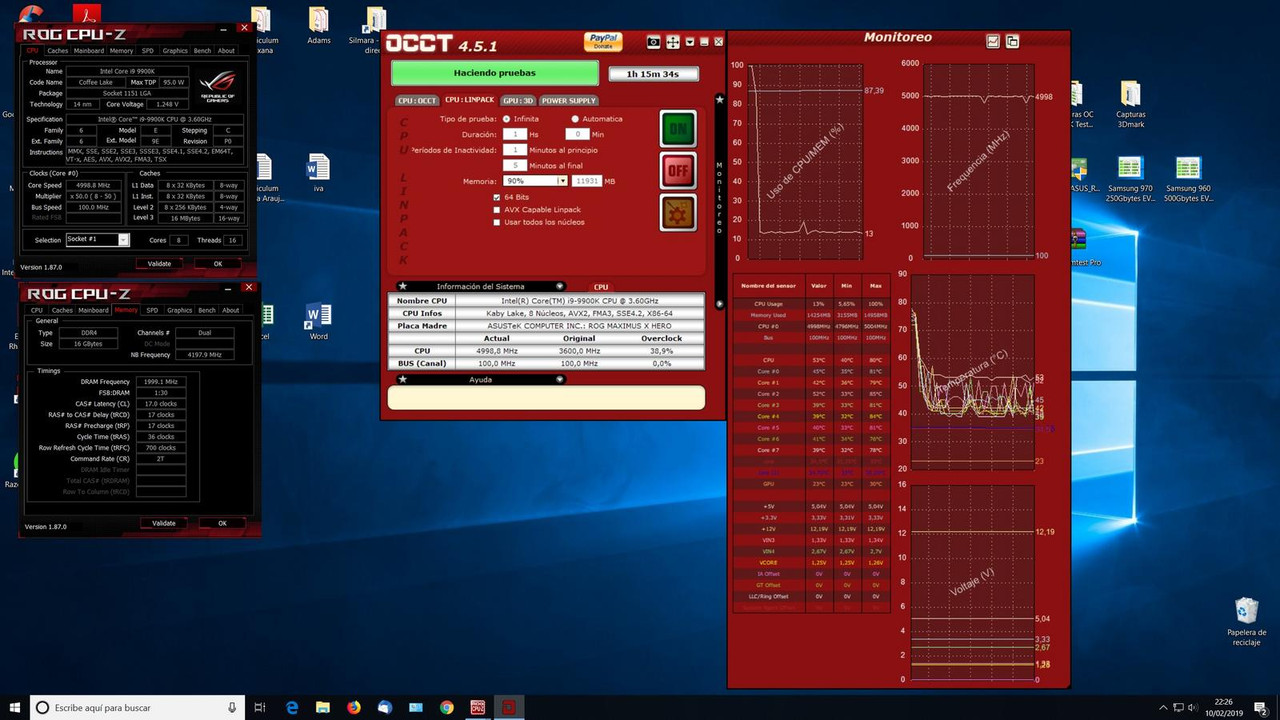Open the Bench tab in top CPU-Z
The image size is (1280, 720).
coord(202,50)
